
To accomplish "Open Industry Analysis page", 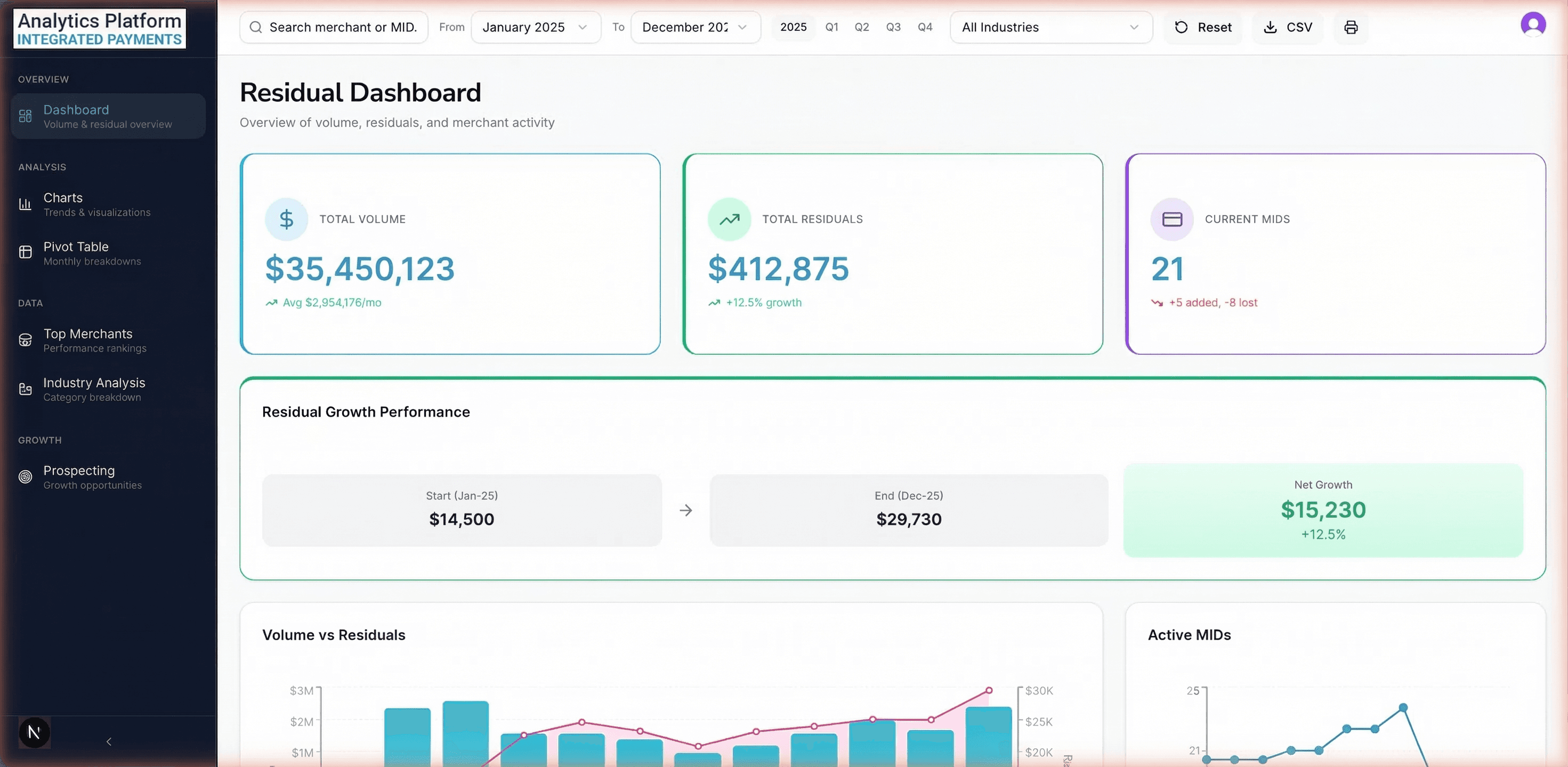I will click(108, 389).
